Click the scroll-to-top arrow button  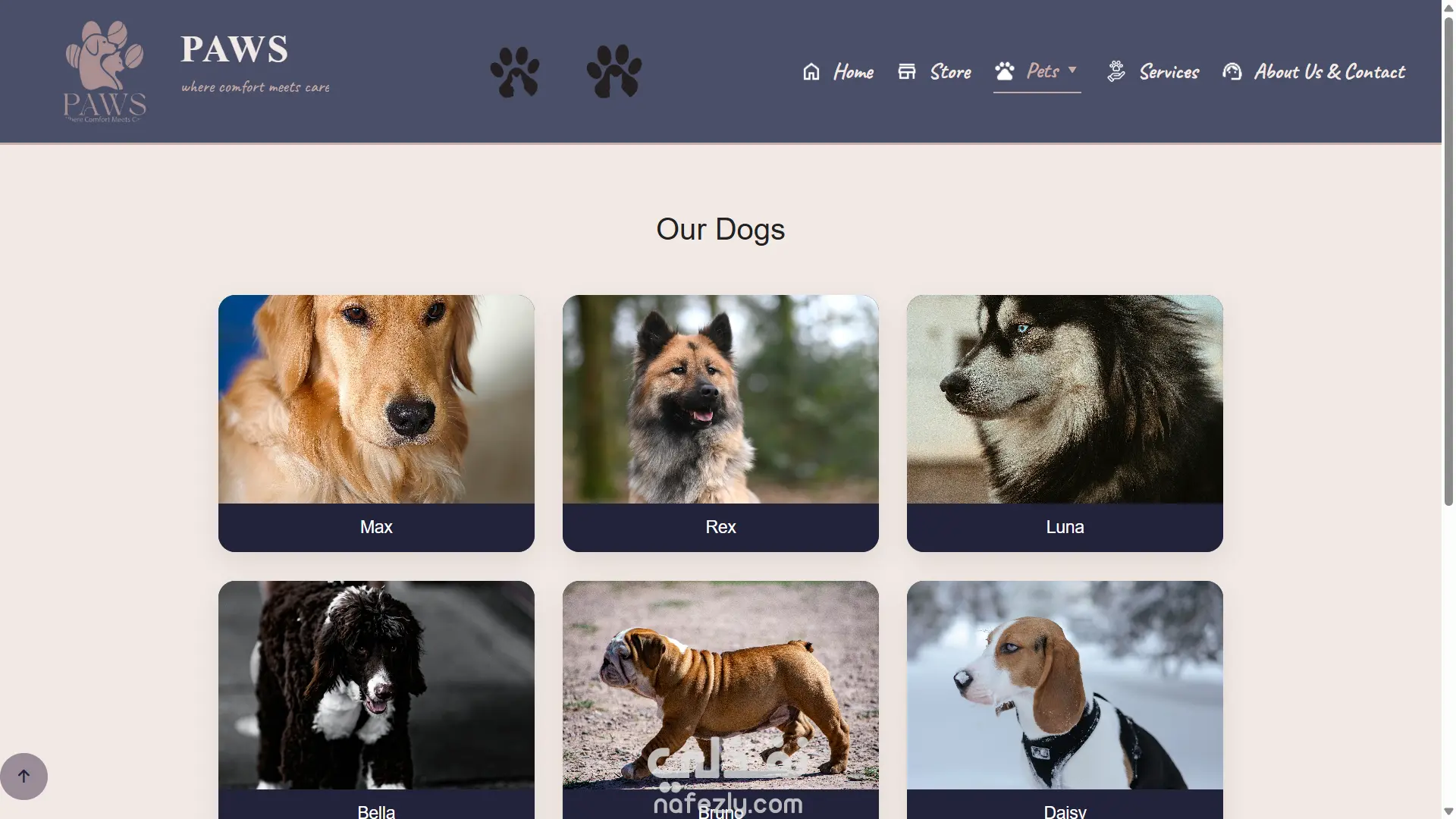pos(24,776)
